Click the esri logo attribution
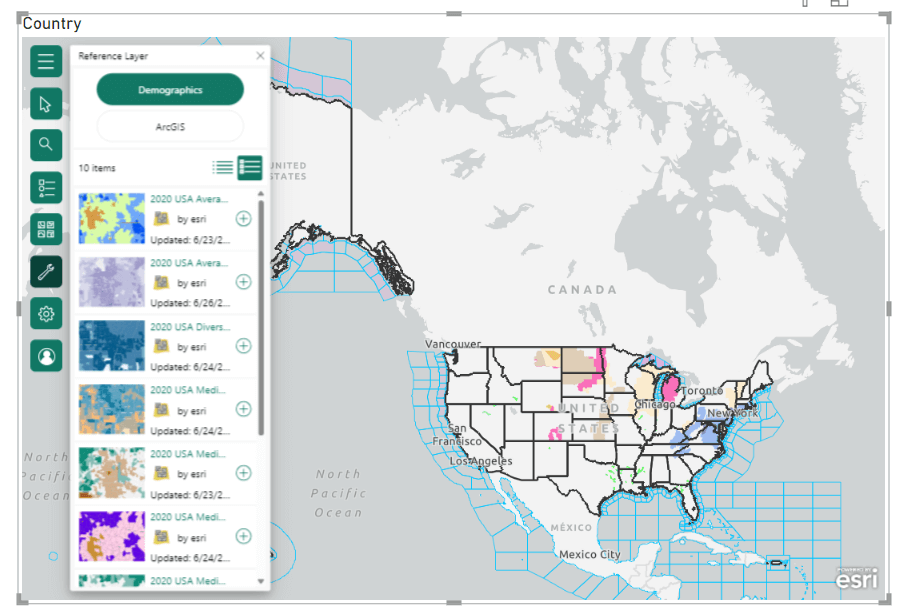Image resolution: width=897 pixels, height=614 pixels. (856, 579)
